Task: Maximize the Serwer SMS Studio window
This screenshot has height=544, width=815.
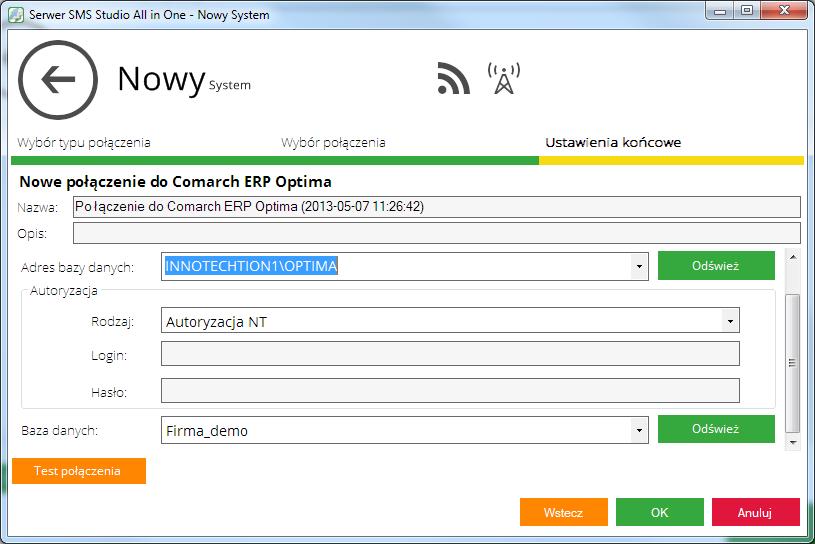Action: (x=747, y=11)
